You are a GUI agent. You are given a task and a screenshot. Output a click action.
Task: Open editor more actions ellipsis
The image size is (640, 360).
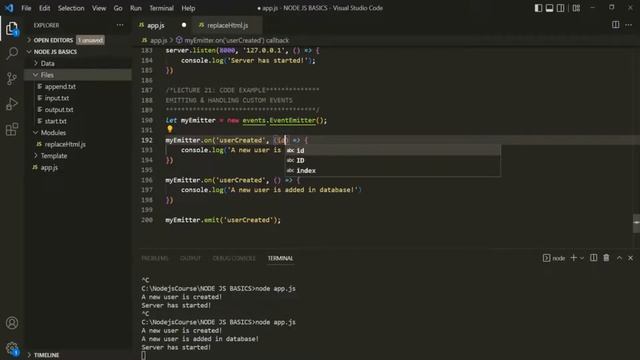click(x=629, y=25)
